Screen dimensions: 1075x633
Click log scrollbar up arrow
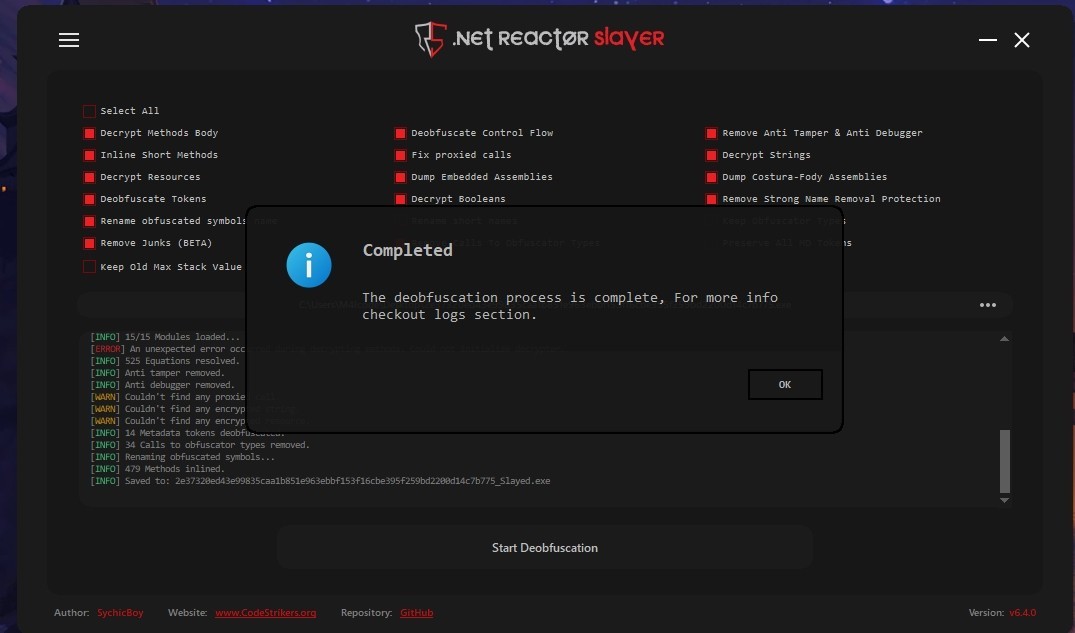click(1004, 339)
